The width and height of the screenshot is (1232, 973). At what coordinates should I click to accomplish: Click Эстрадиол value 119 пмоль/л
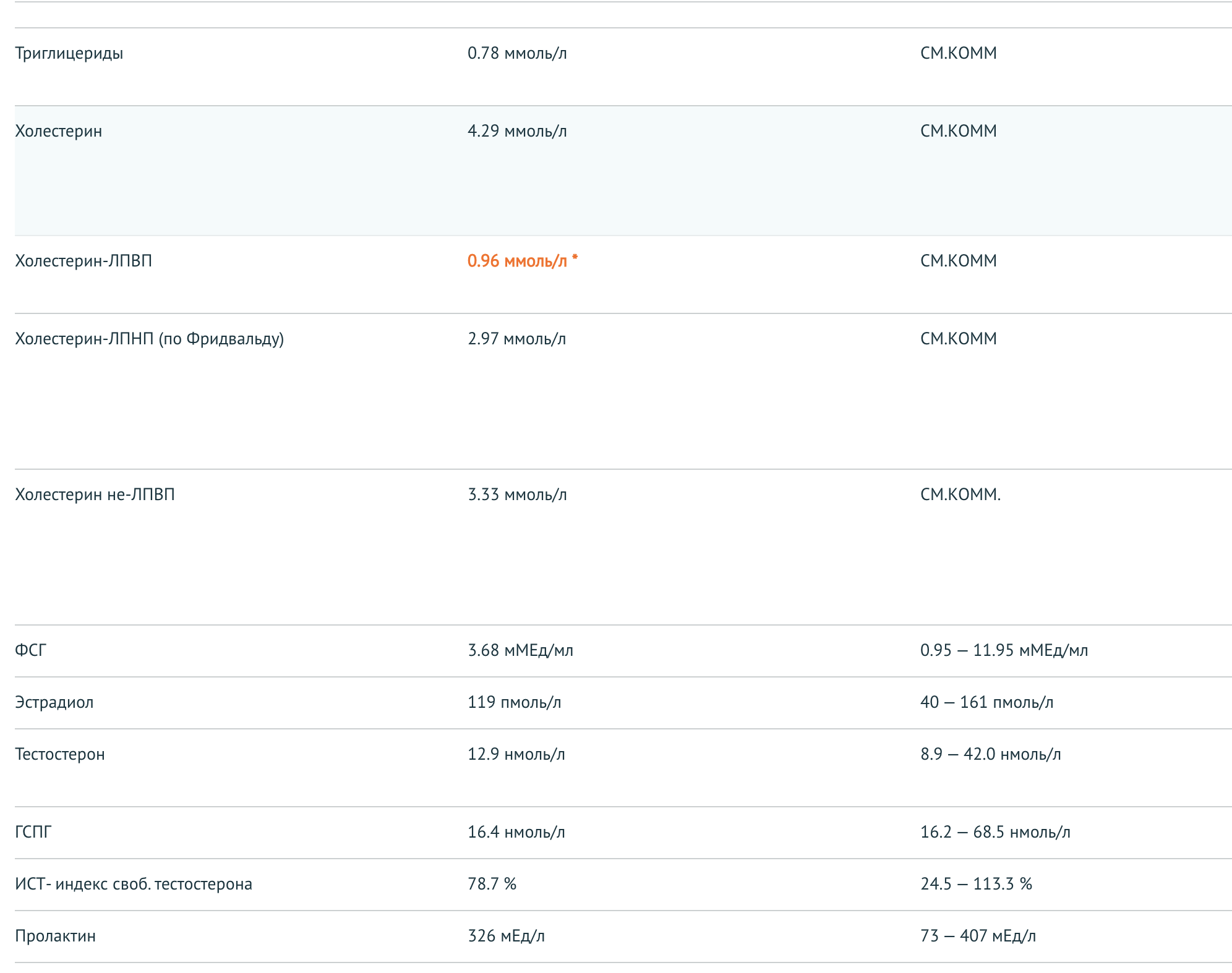[514, 702]
